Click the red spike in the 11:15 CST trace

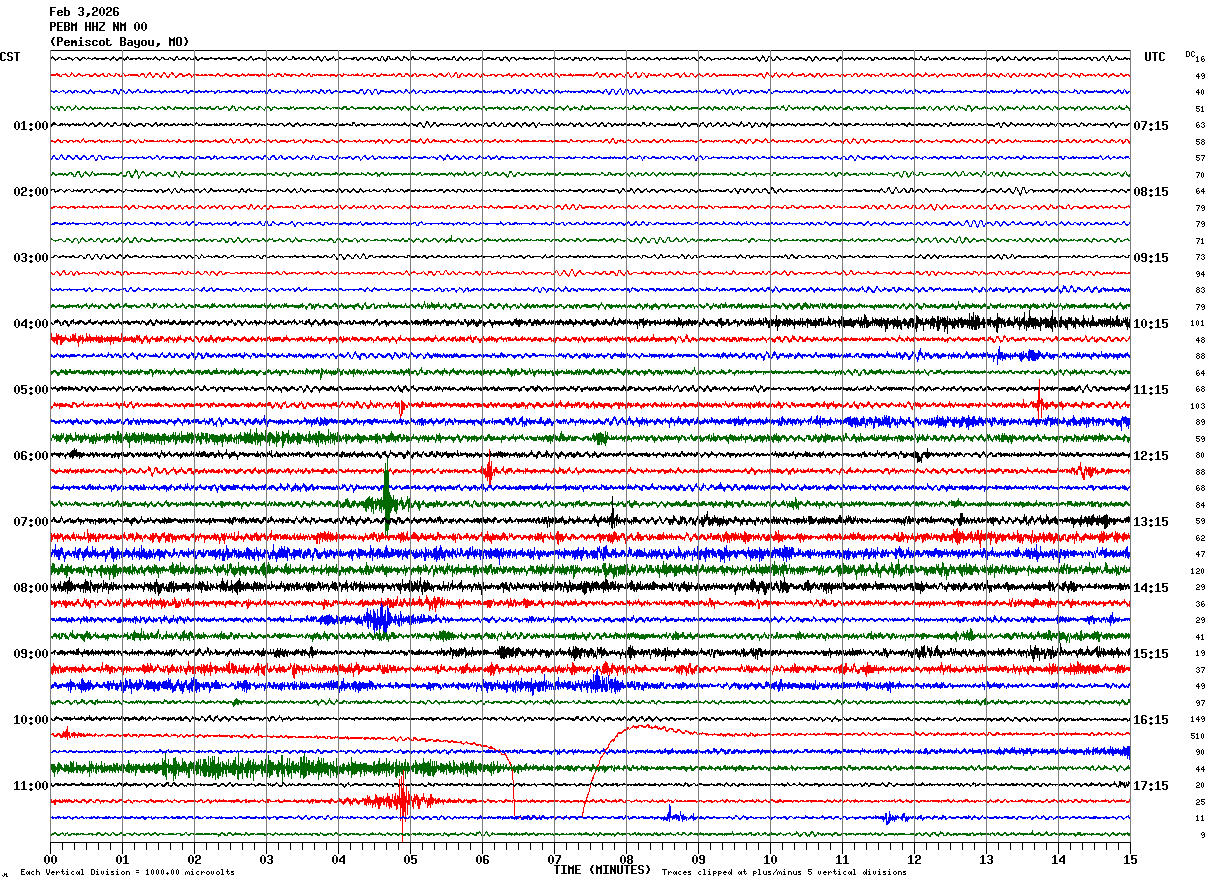tap(403, 800)
